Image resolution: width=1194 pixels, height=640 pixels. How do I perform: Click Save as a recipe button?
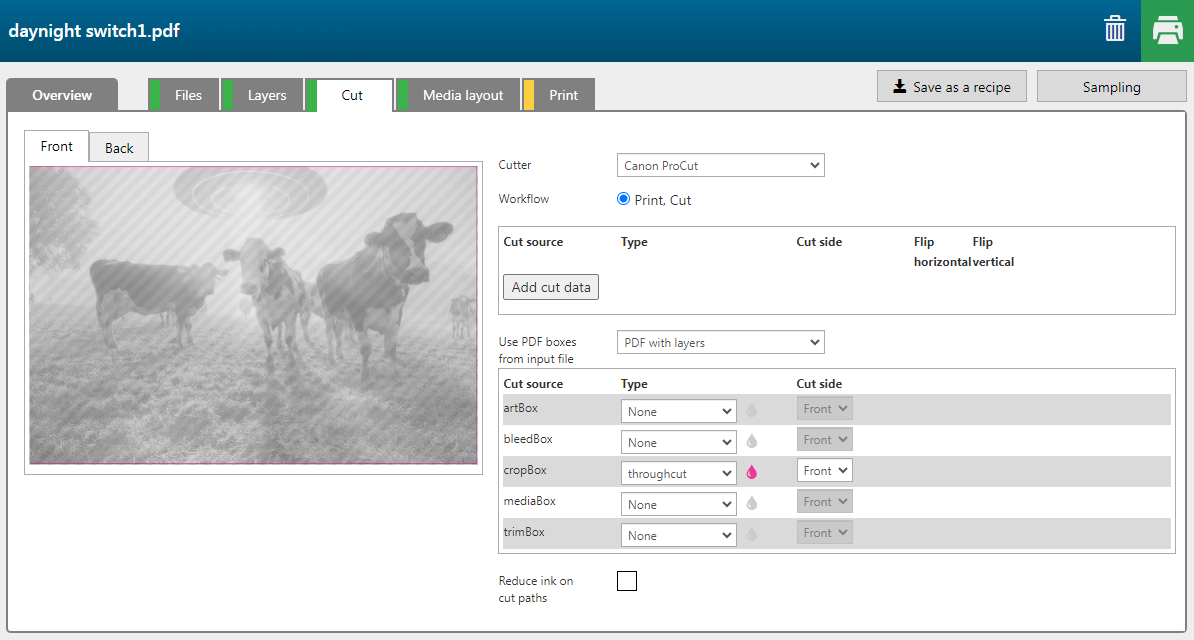pos(952,87)
